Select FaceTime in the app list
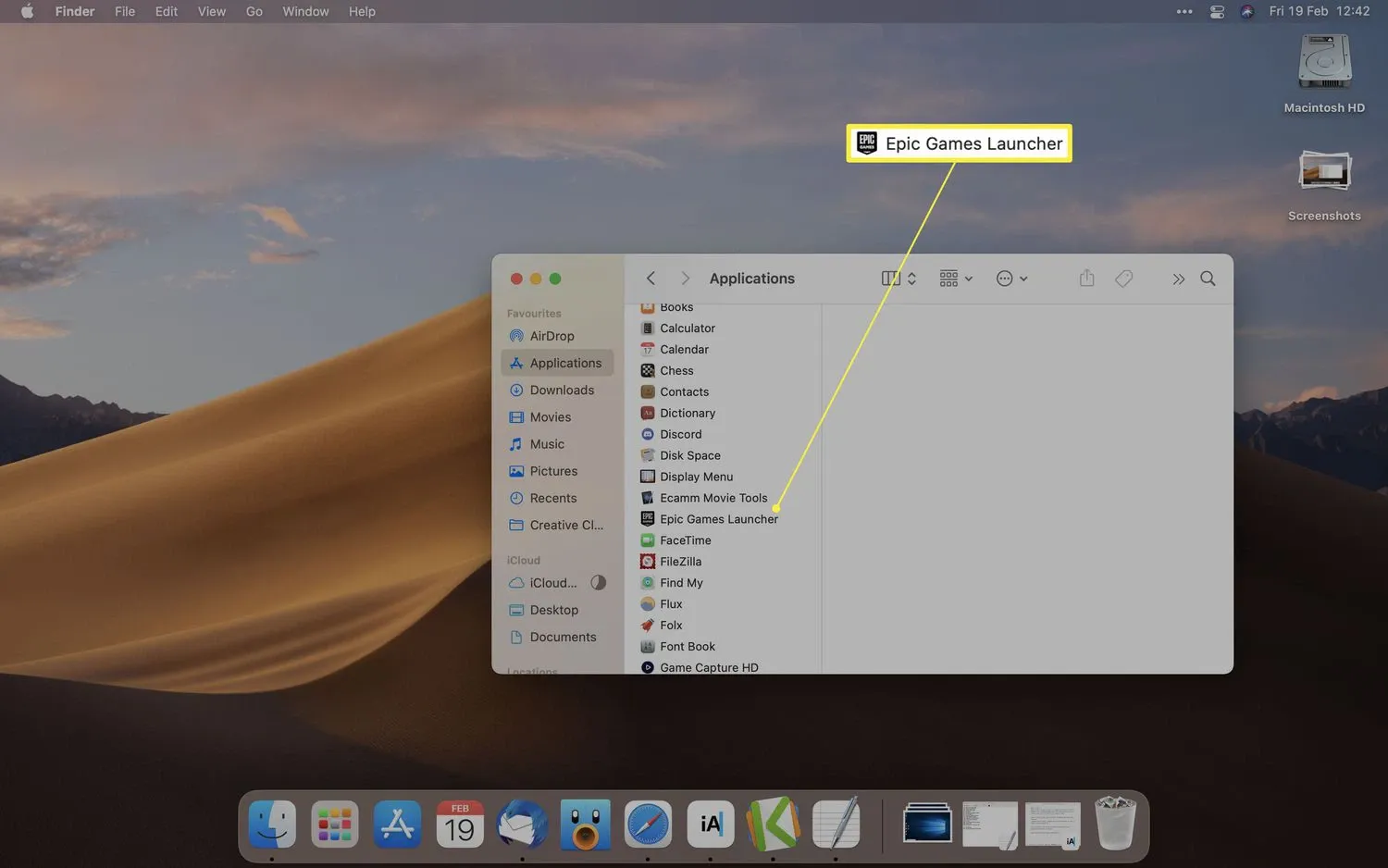 pos(676,540)
